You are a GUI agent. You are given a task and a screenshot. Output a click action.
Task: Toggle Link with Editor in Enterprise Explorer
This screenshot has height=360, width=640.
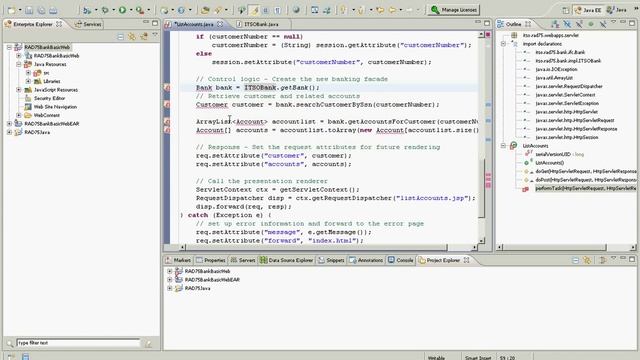pyautogui.click(x=132, y=37)
